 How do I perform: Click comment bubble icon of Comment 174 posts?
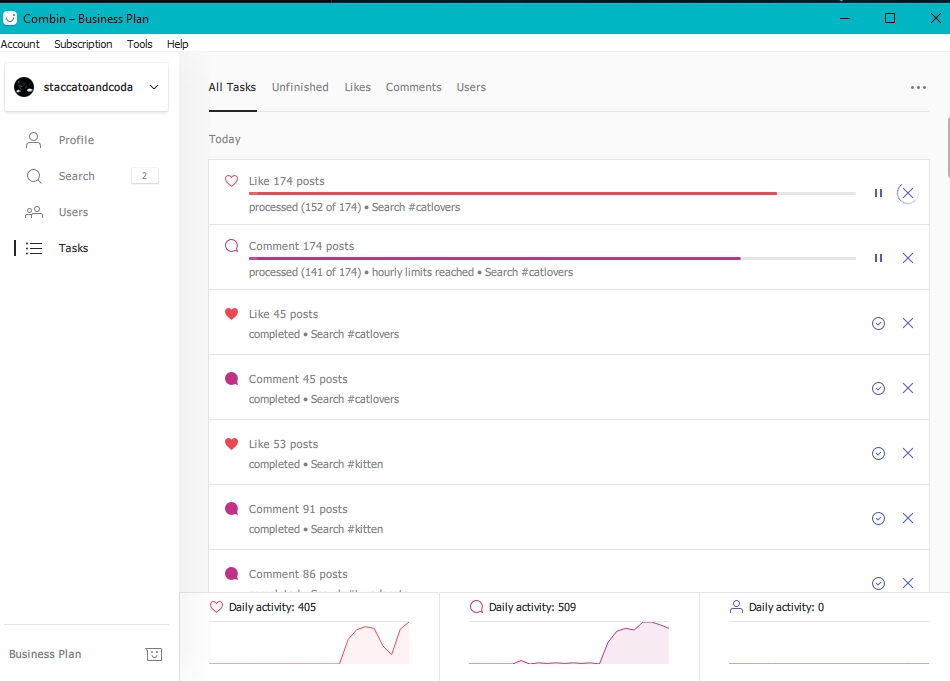click(x=231, y=246)
